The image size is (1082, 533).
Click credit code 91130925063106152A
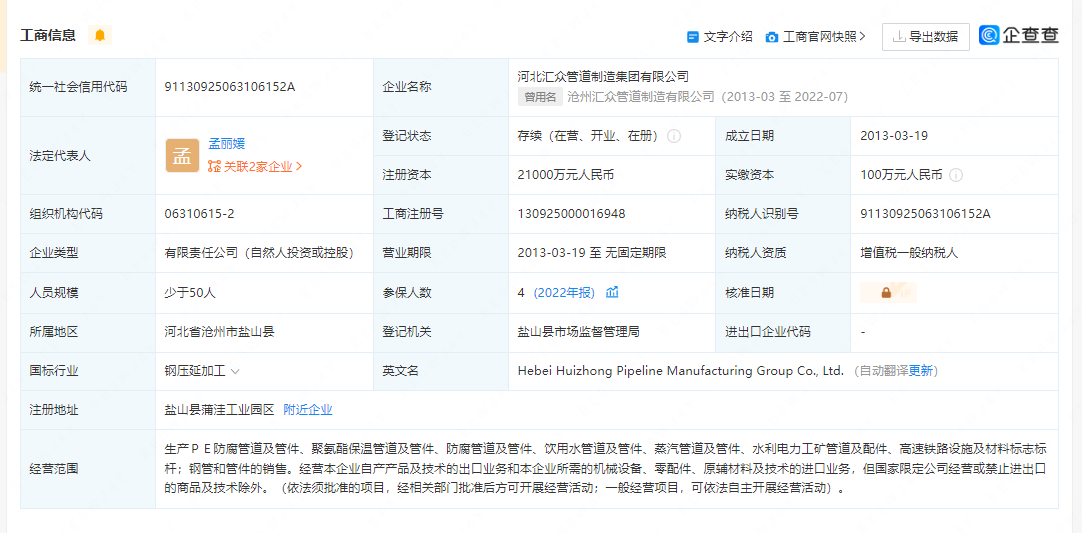tap(230, 87)
